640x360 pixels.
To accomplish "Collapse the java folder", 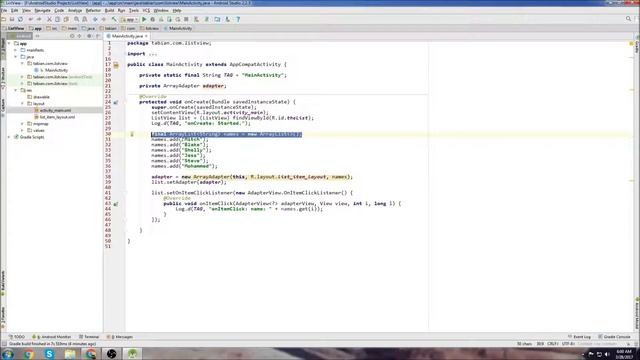I will click(x=16, y=57).
